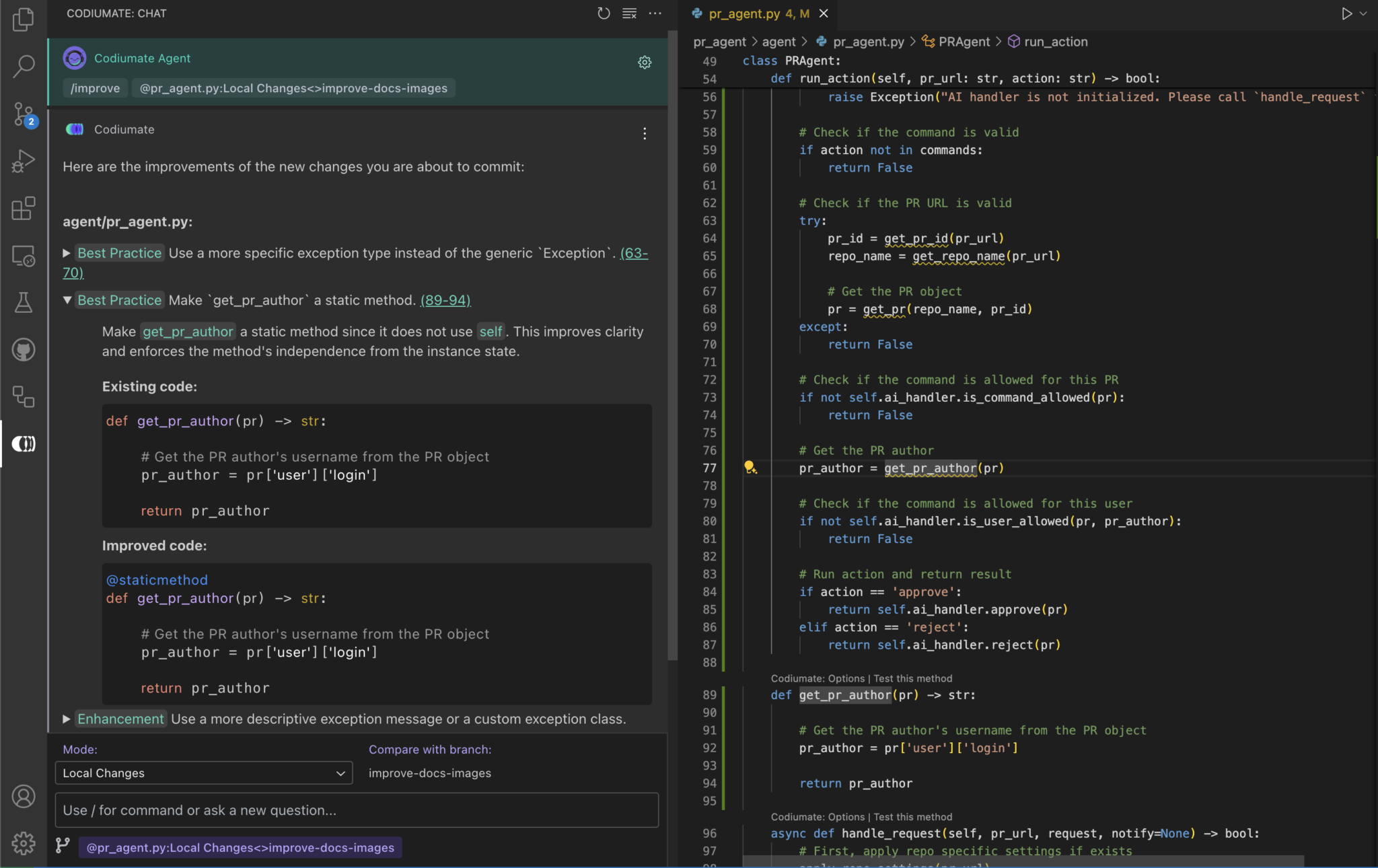1378x868 pixels.
Task: Open the Codiumate chat settings gear
Action: tap(644, 63)
